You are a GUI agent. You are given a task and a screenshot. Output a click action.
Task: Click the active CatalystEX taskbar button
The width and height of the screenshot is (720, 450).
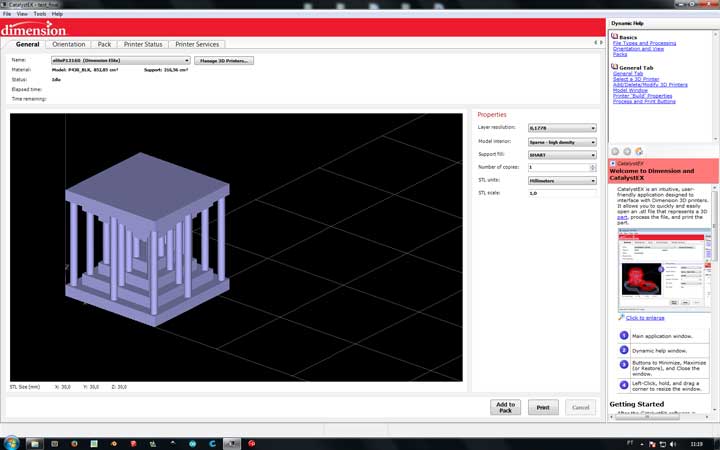(x=231, y=444)
